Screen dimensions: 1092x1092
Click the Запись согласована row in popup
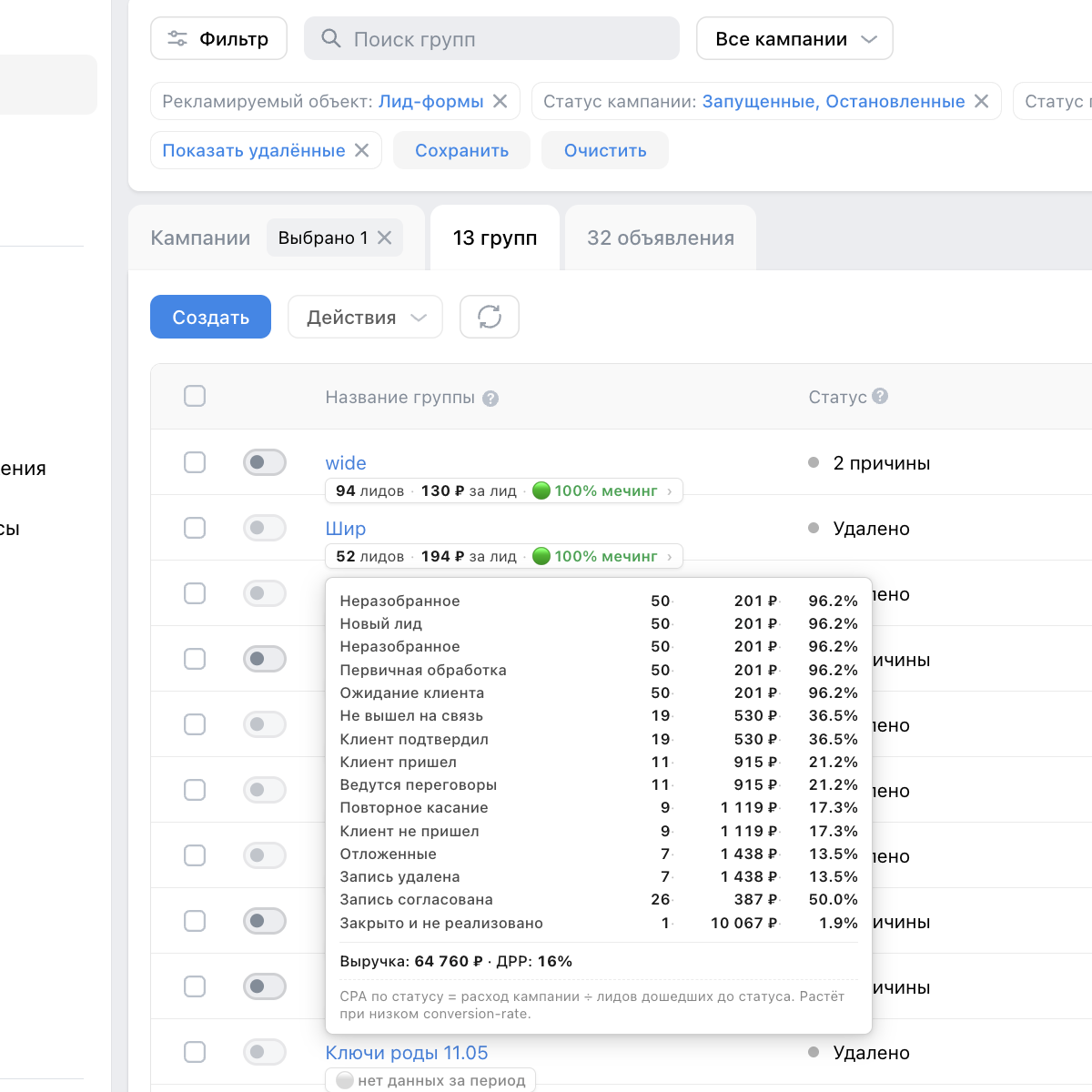pyautogui.click(x=599, y=899)
